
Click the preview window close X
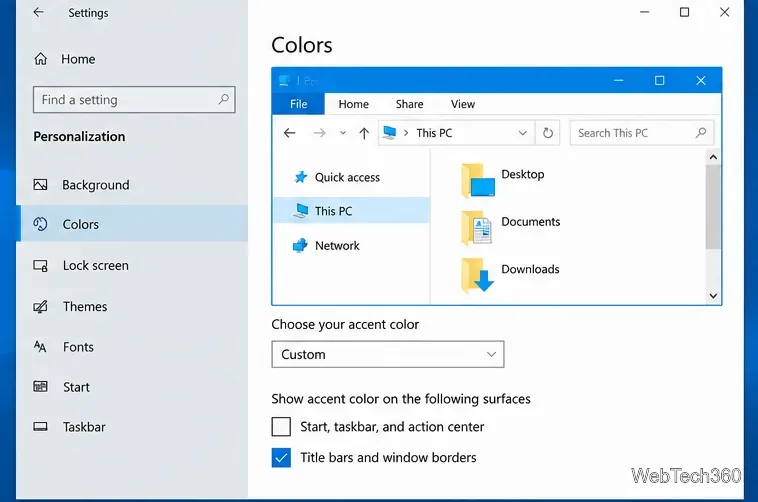click(700, 80)
